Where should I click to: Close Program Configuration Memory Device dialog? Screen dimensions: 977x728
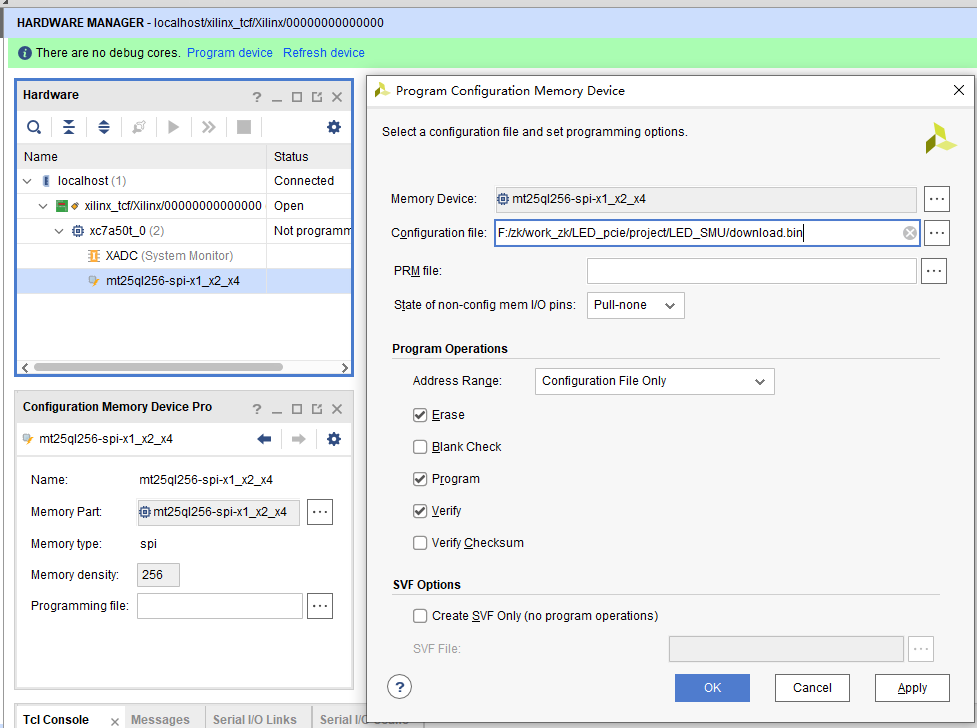959,90
